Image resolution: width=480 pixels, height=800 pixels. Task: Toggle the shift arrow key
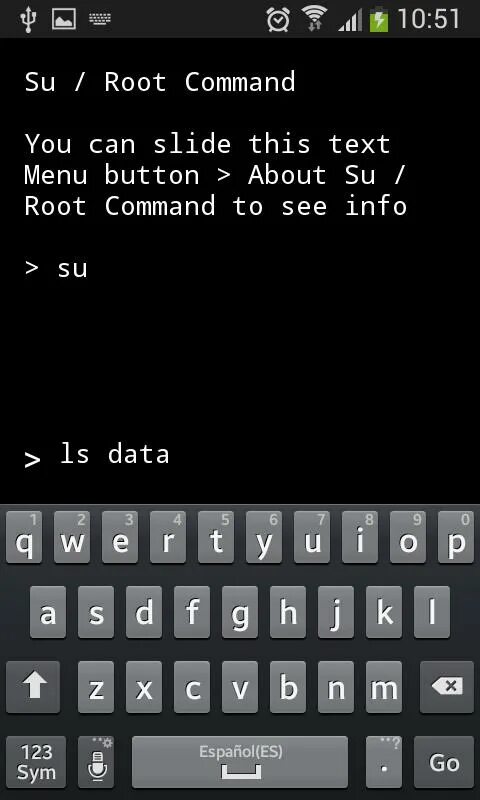33,687
